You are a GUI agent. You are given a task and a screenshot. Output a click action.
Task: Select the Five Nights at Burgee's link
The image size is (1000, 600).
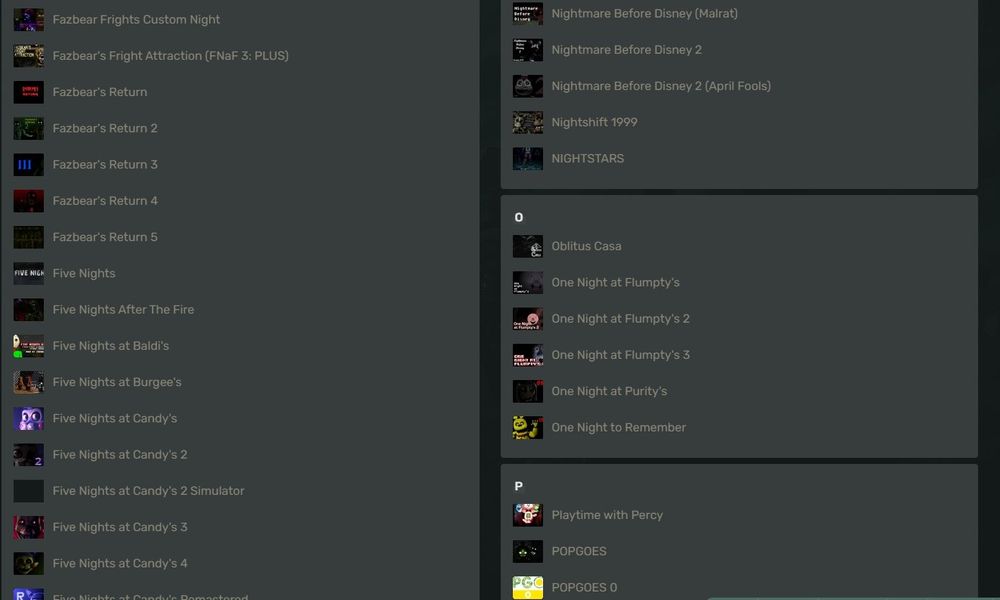click(117, 383)
